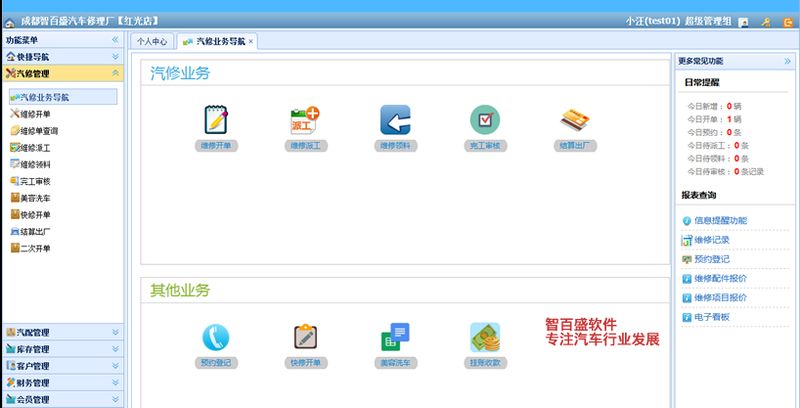Click the 维修派工 dispatch icon
Viewport: 800px width, 408px height.
305,120
